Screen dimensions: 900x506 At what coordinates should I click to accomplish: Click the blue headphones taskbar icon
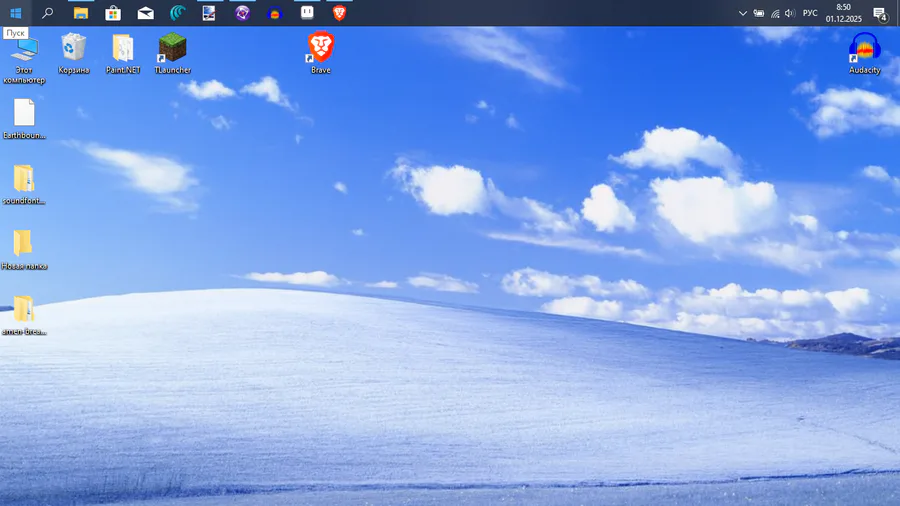point(274,13)
